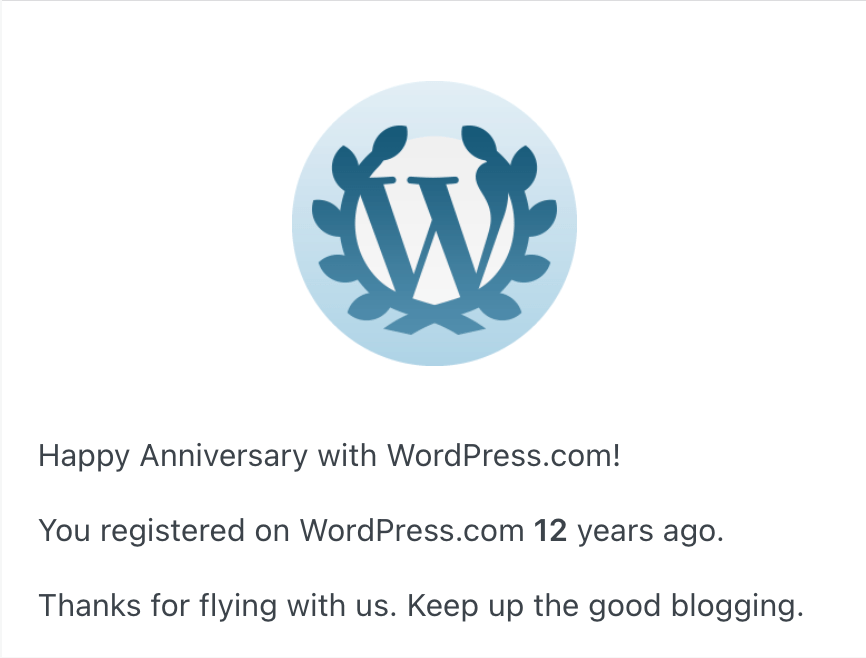Click "WordPress.com" in the registration line
The image size is (866, 658).
coord(412,531)
